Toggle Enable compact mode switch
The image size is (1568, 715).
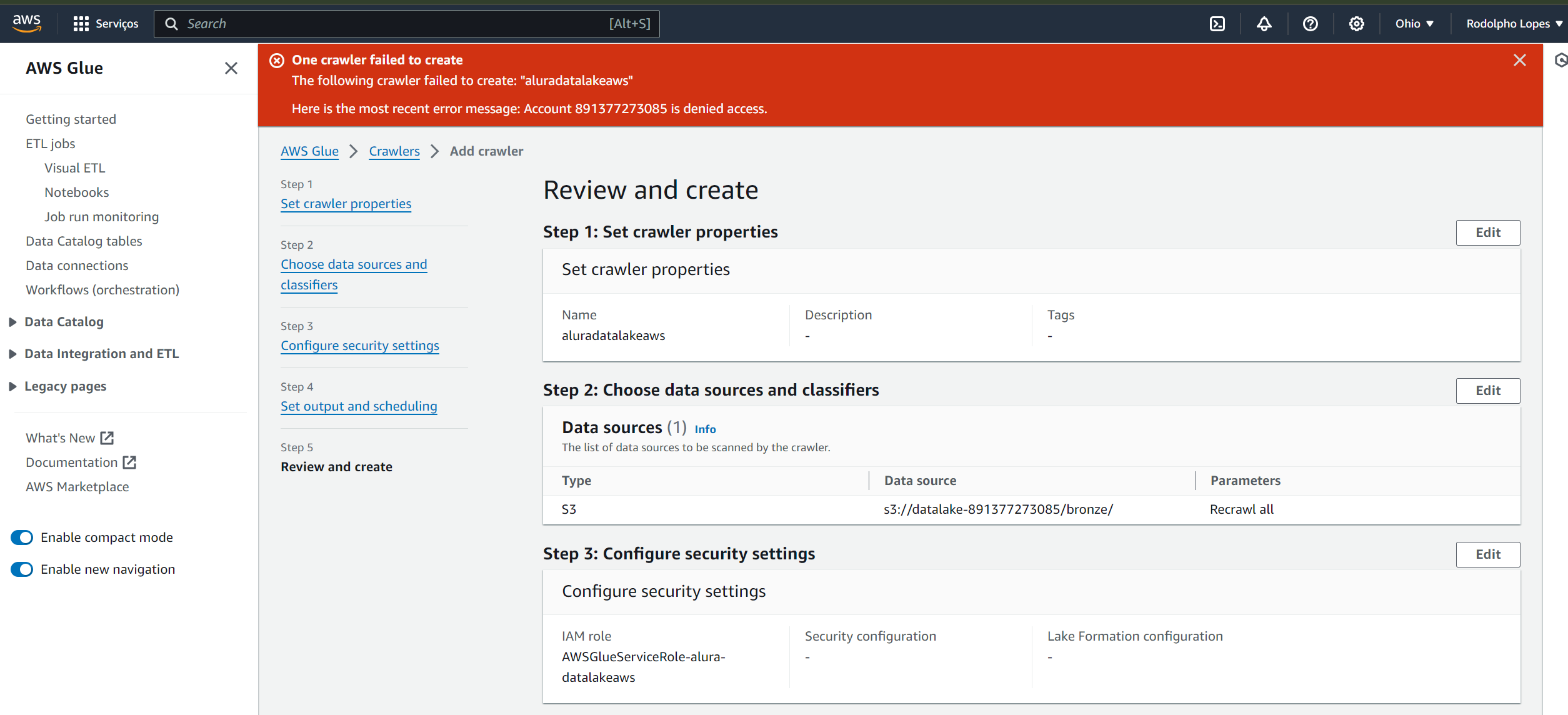pyautogui.click(x=22, y=537)
